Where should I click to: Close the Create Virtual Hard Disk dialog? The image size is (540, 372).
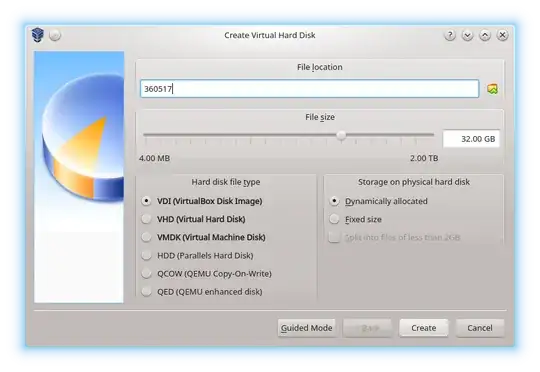[502, 35]
